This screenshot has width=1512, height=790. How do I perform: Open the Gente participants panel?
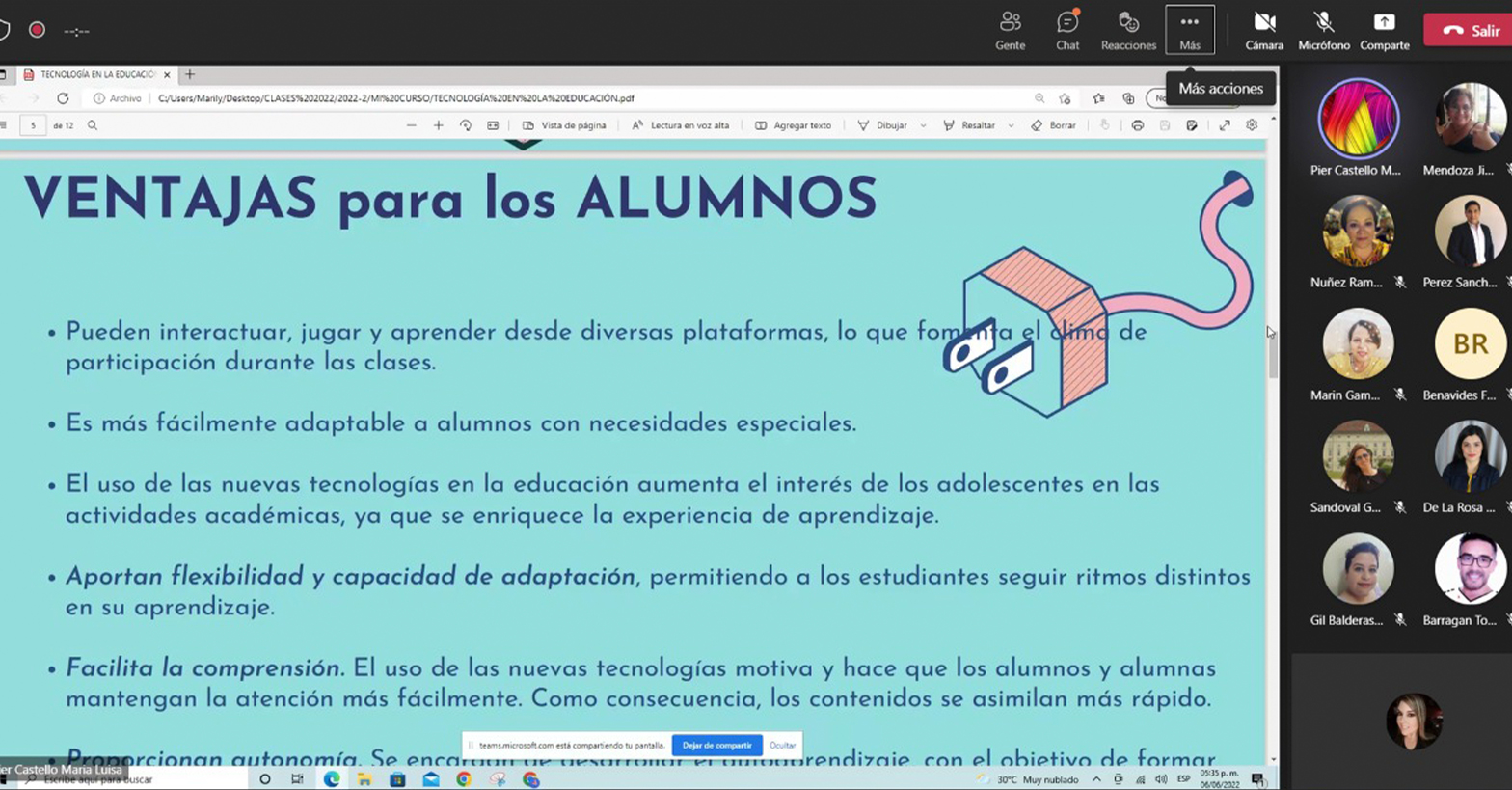pos(1010,30)
